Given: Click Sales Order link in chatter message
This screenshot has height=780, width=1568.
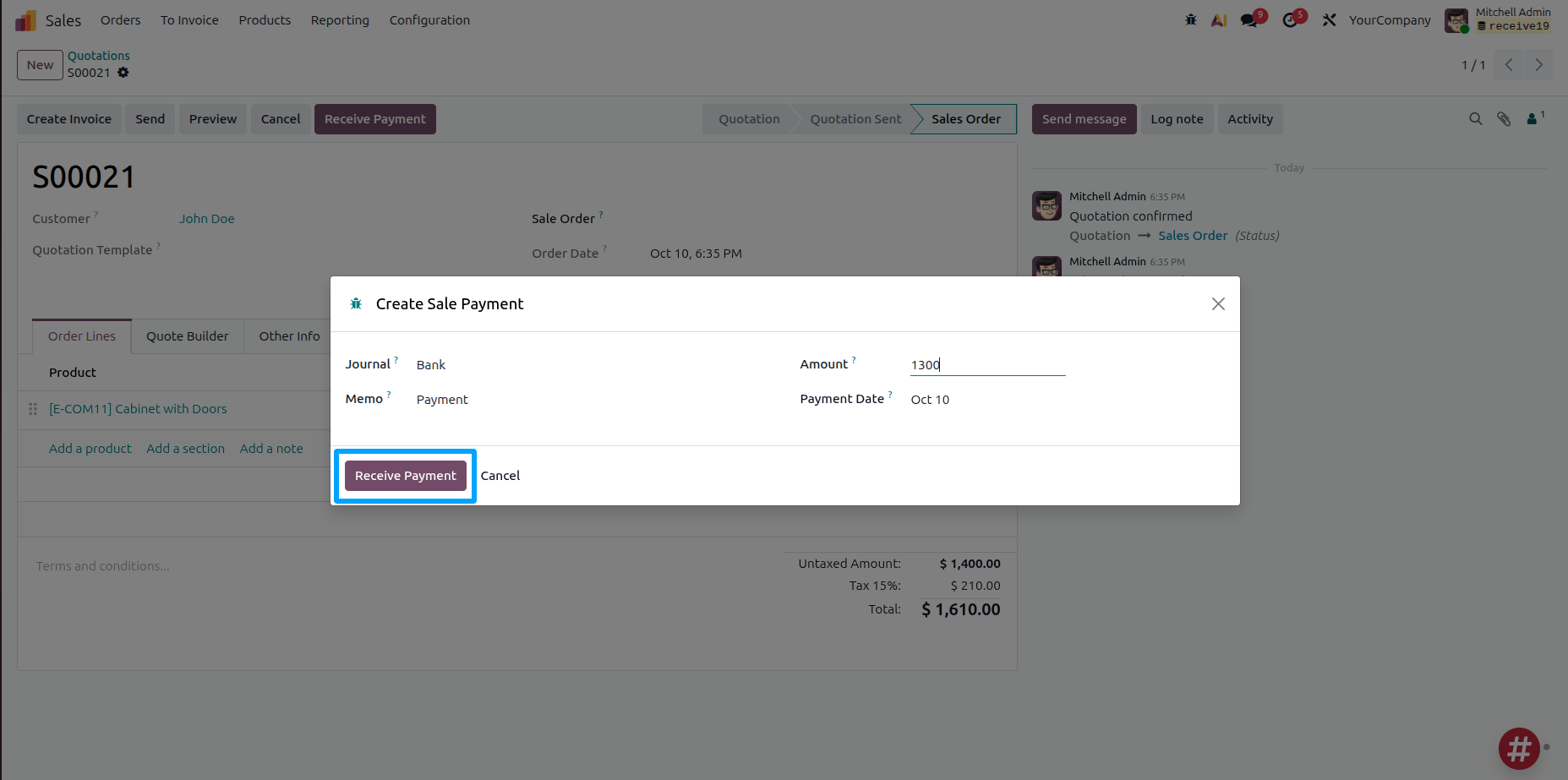Looking at the screenshot, I should point(1193,236).
